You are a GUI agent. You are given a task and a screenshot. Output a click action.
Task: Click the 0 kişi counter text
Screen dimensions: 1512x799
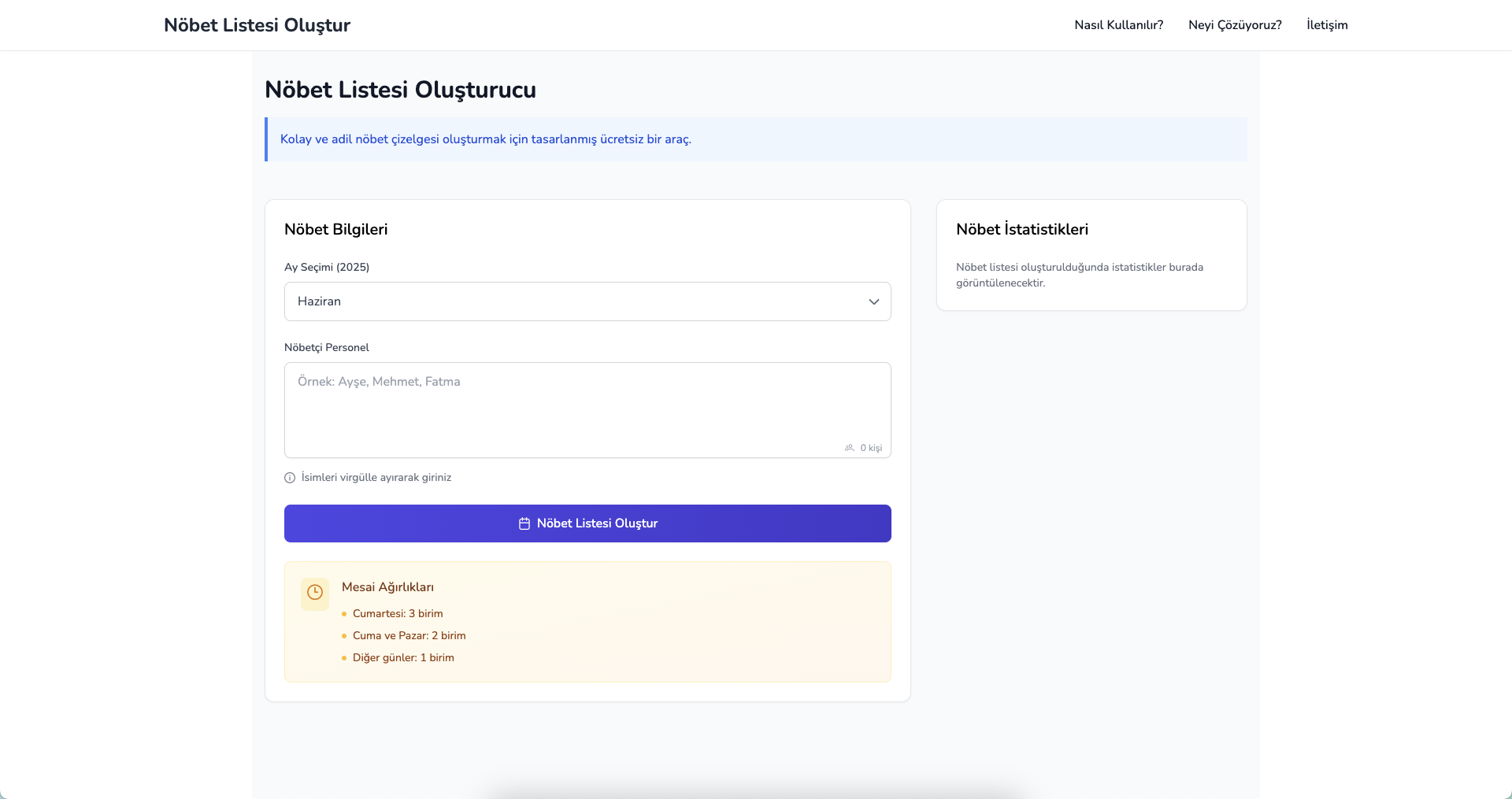pyautogui.click(x=871, y=448)
